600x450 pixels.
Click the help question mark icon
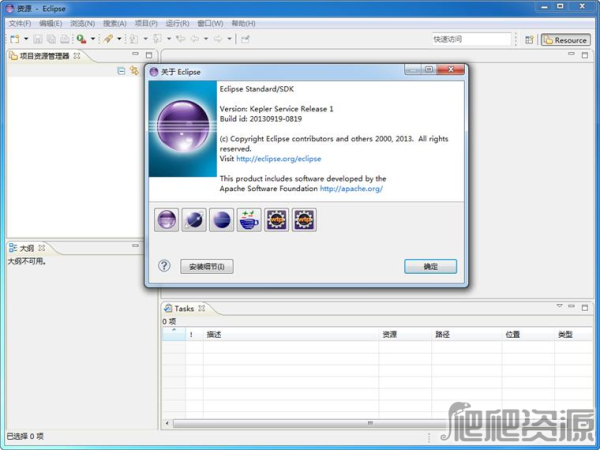(x=164, y=266)
